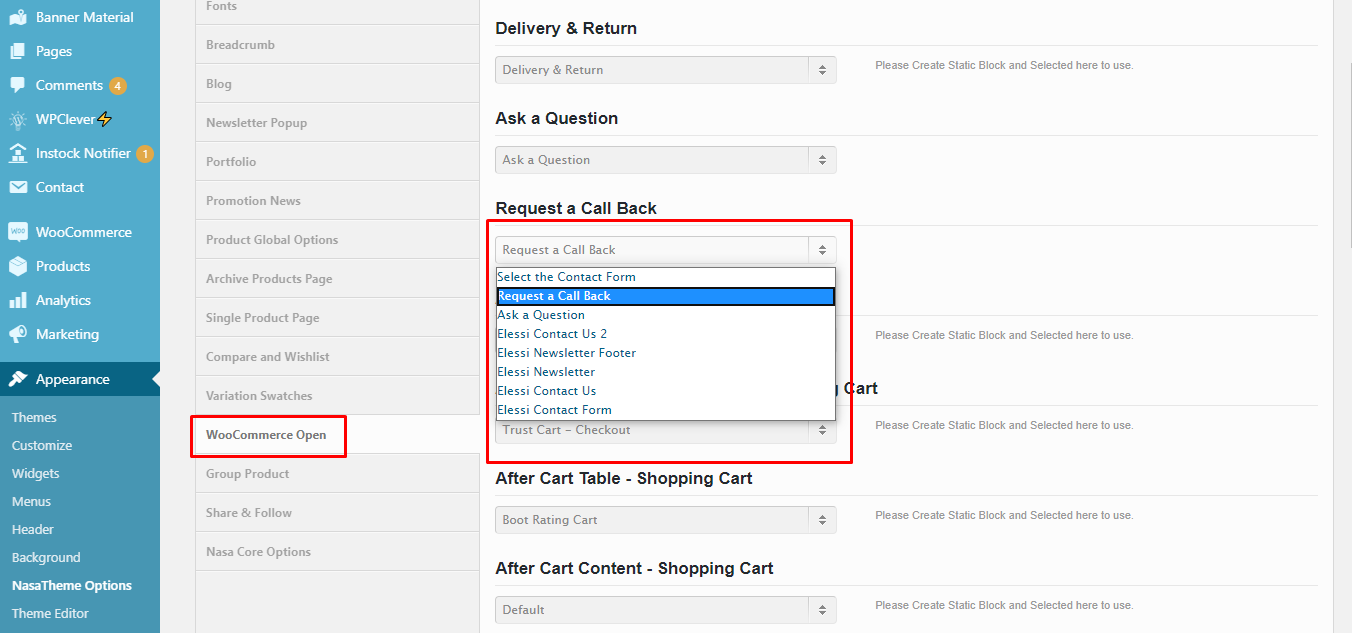This screenshot has height=633, width=1352.
Task: Open the Boot Rating Cart dropdown
Action: (x=666, y=520)
